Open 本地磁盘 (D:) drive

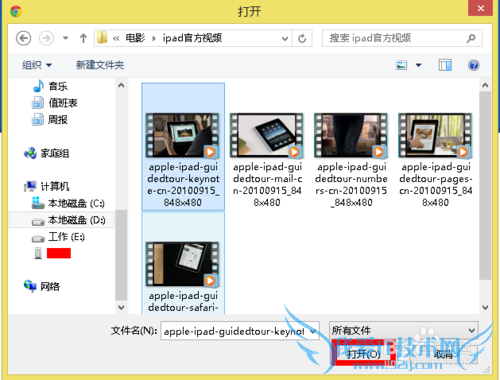pos(68,220)
